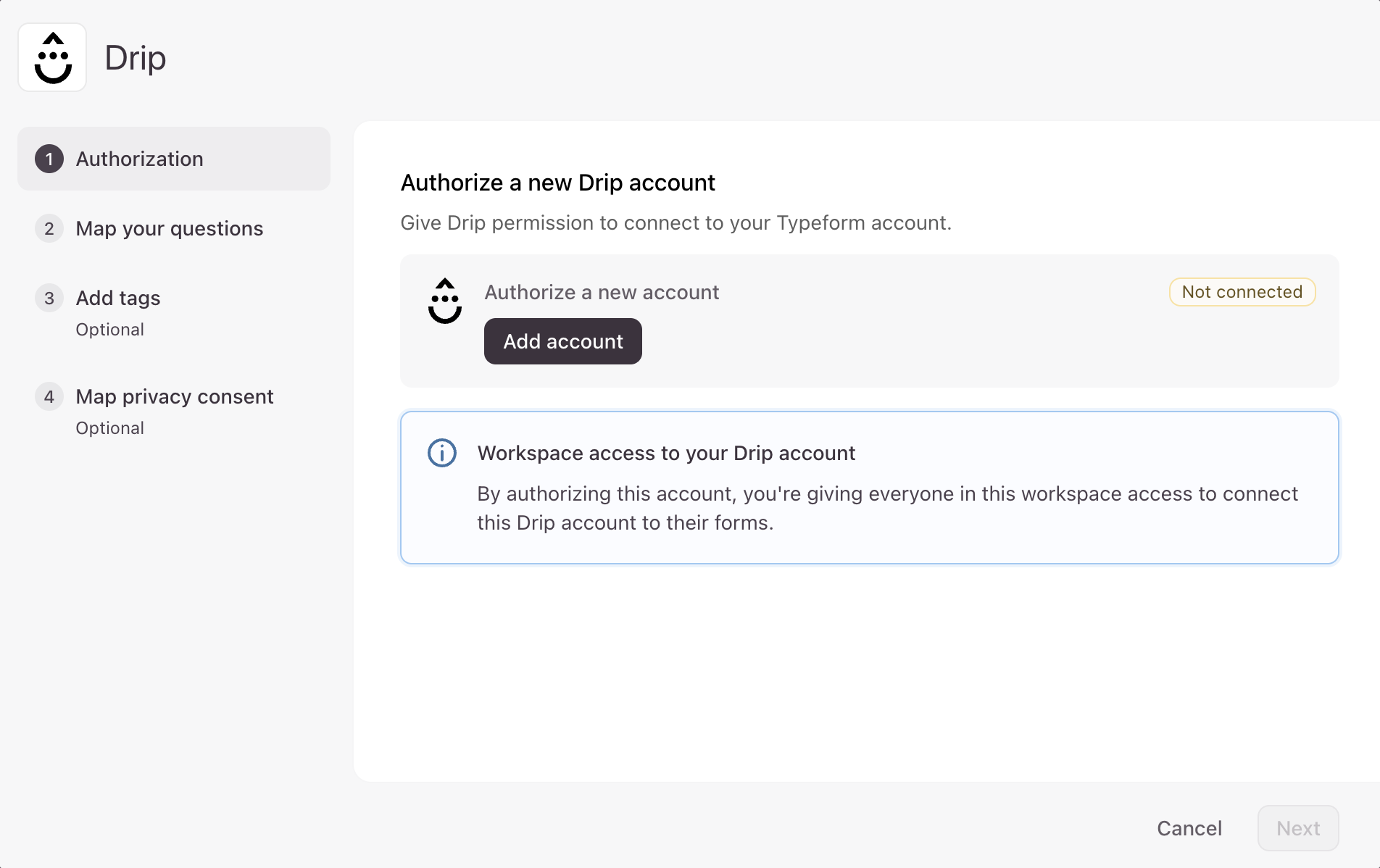Click the step 3 number circle
1380x868 pixels.
49,298
